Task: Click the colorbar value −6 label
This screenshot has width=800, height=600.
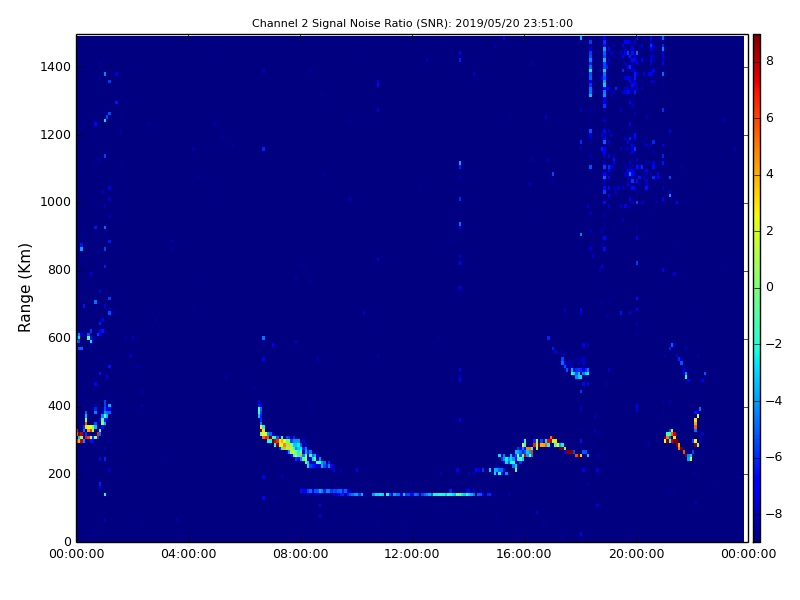Action: (774, 457)
